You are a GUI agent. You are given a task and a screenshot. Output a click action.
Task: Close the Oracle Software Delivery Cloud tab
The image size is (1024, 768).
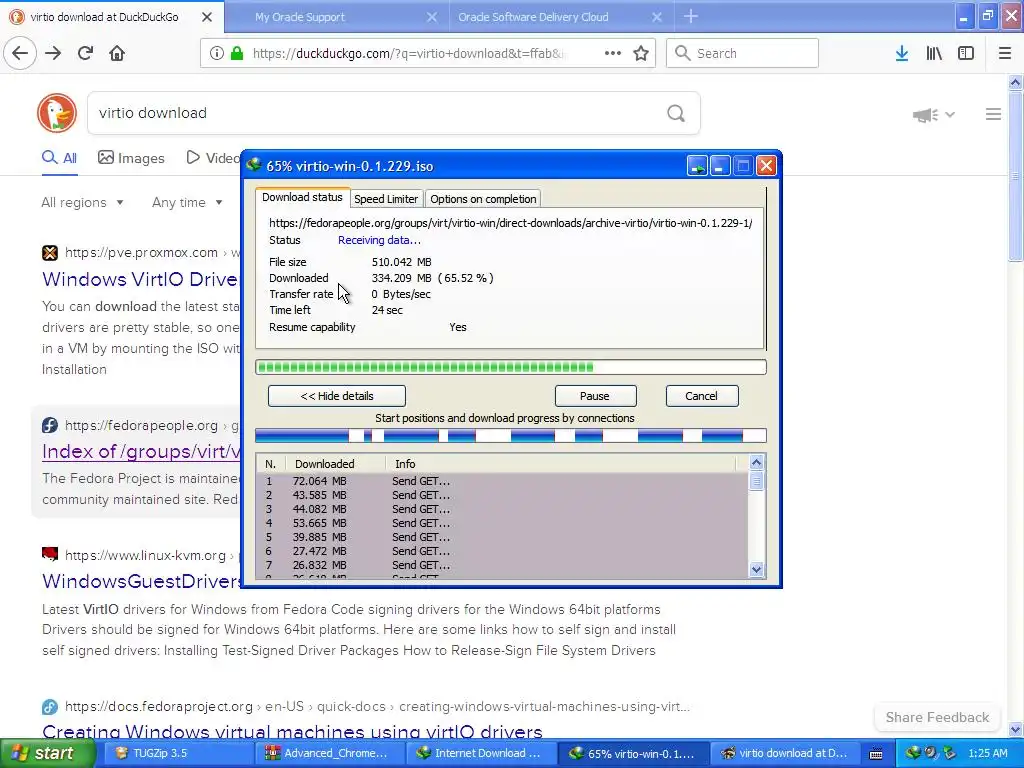657,17
